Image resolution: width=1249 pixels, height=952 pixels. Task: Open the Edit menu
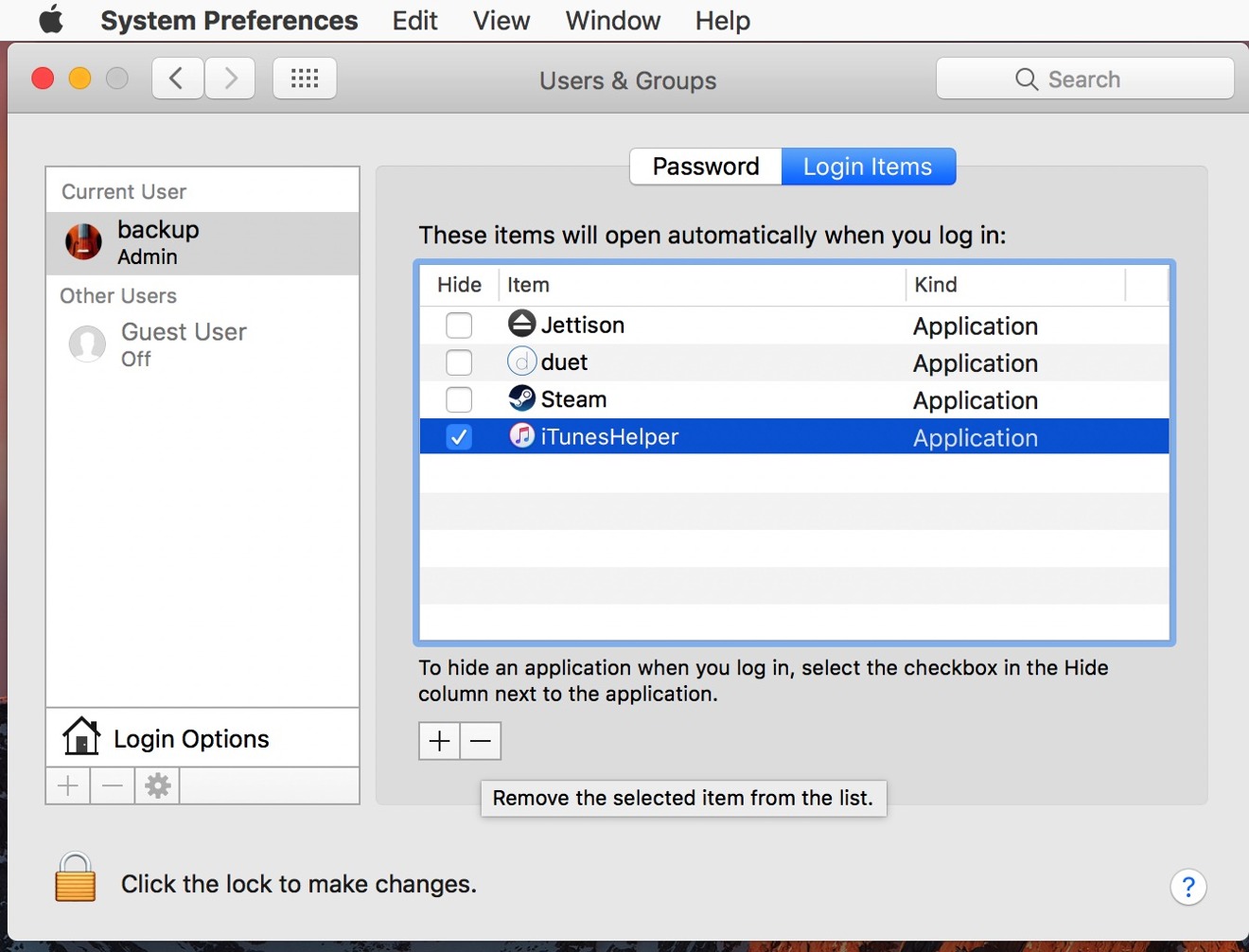point(415,20)
